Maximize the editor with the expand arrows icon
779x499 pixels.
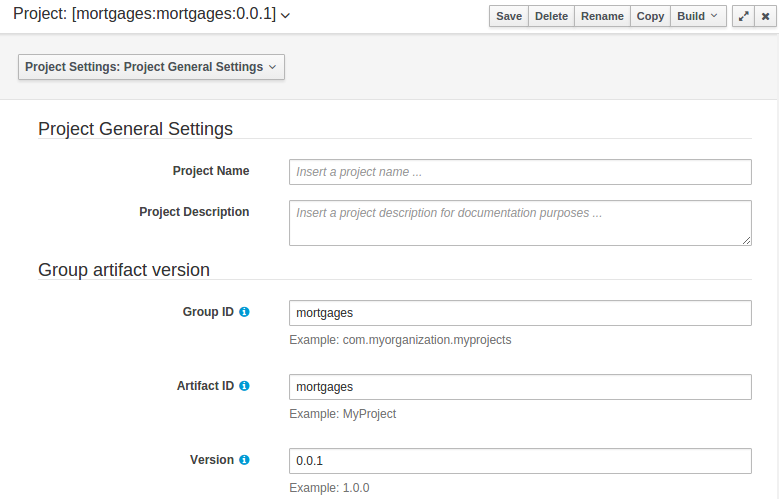point(743,16)
